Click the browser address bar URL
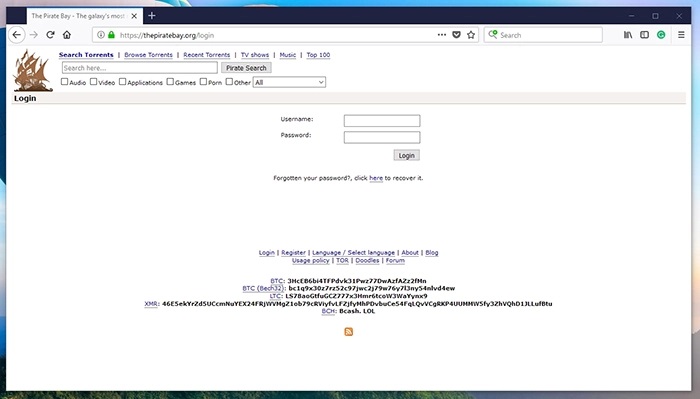 click(167, 35)
